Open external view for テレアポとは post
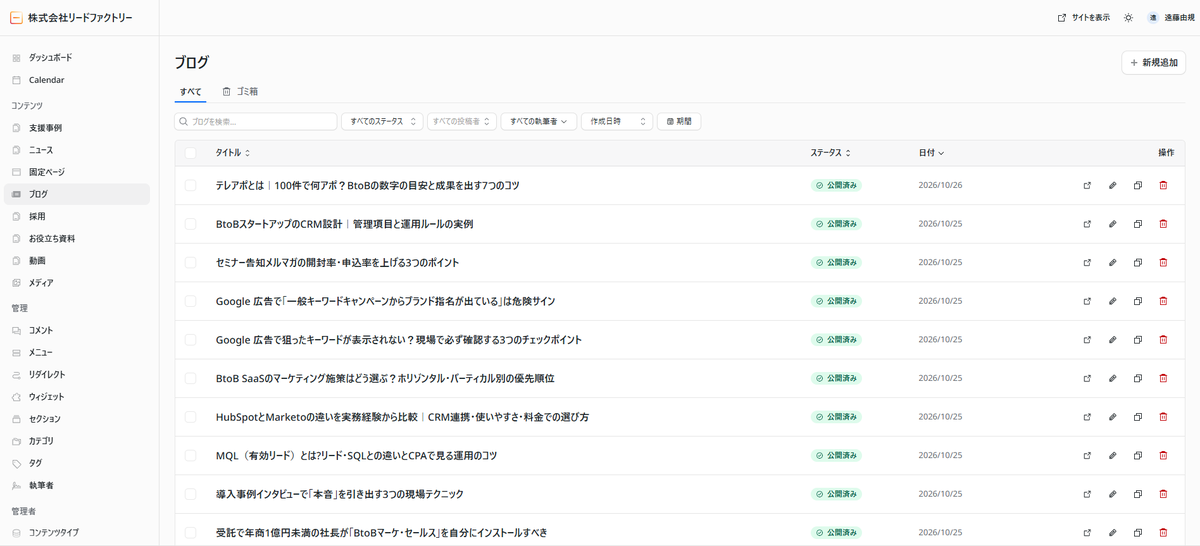The width and height of the screenshot is (1200, 546). click(x=1087, y=185)
